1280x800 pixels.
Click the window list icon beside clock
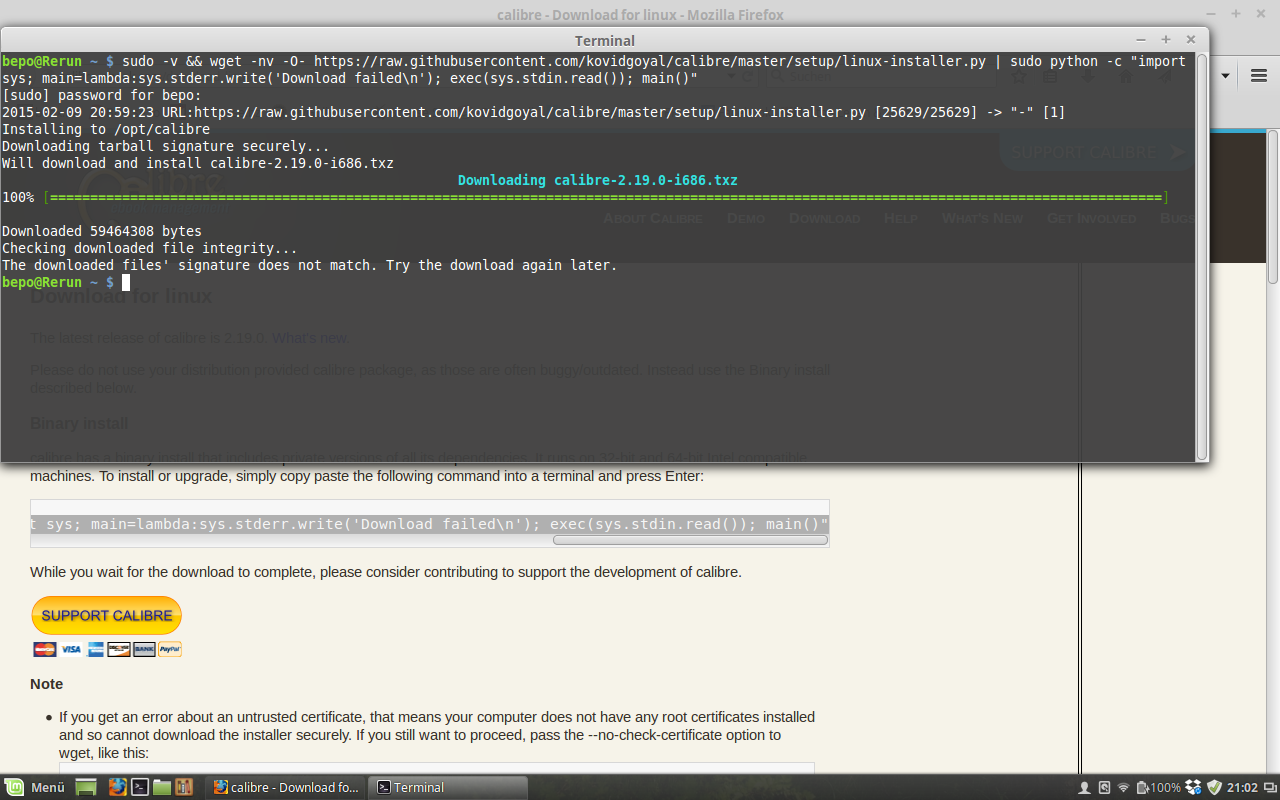[x=1268, y=788]
